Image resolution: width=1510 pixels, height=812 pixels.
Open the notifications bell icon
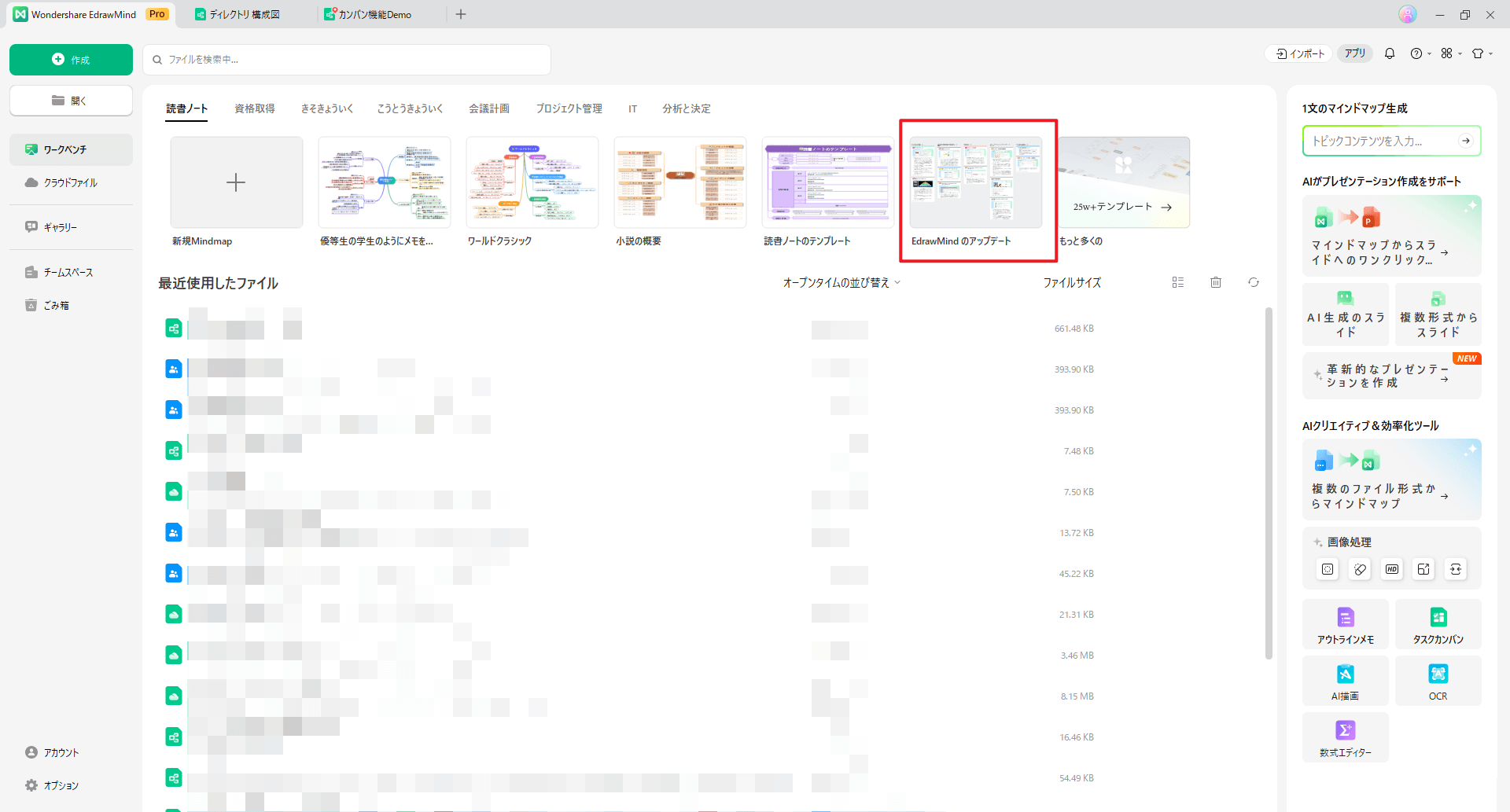(x=1390, y=53)
